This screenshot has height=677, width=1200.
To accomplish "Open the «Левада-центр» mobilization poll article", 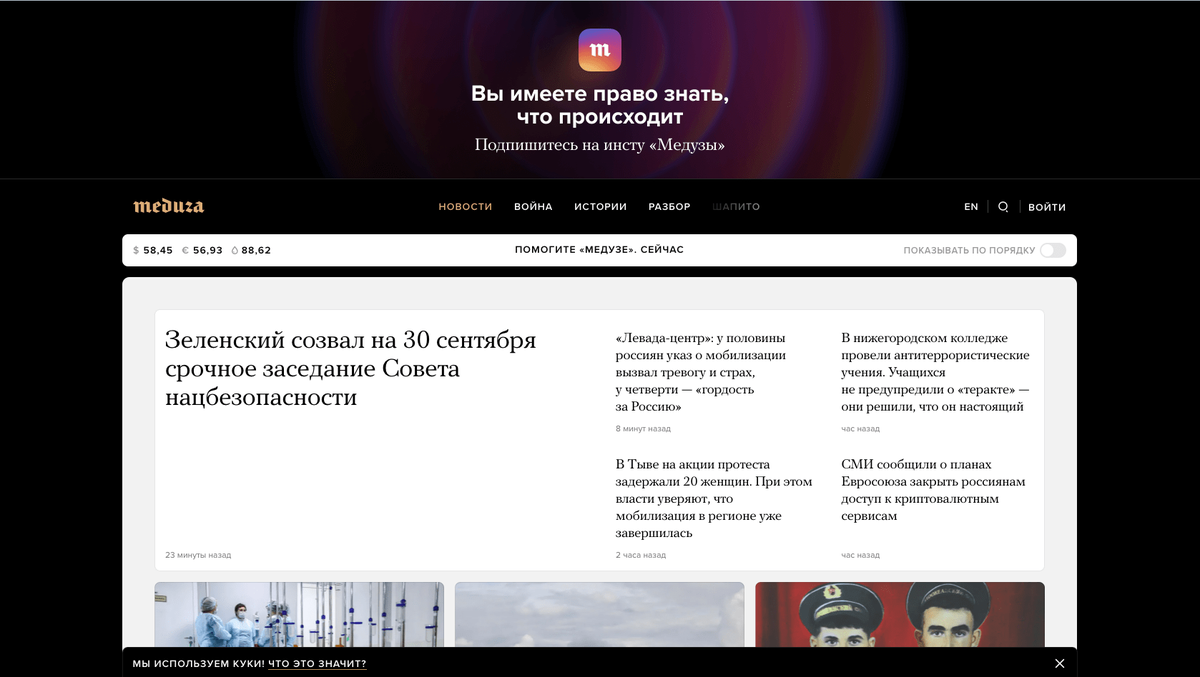I will [x=701, y=372].
